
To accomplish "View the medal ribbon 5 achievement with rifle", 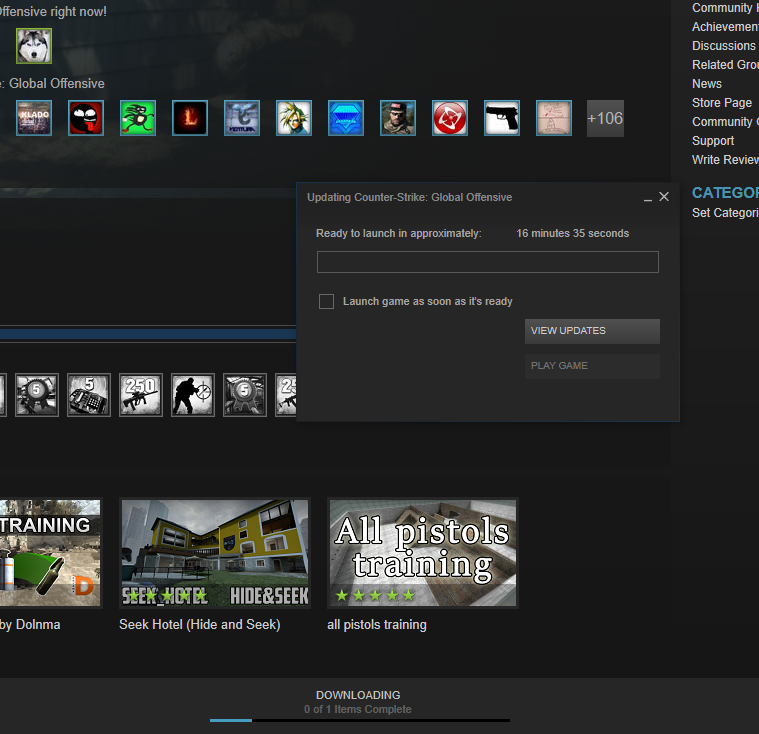I will 37,395.
